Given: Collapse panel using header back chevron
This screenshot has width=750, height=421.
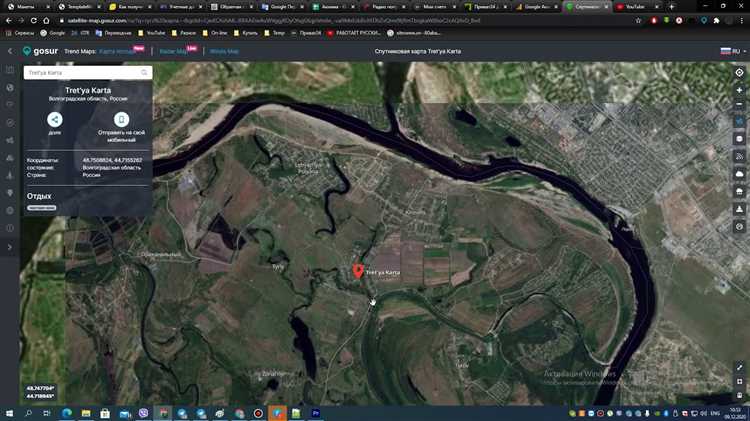Looking at the screenshot, I should pyautogui.click(x=10, y=51).
